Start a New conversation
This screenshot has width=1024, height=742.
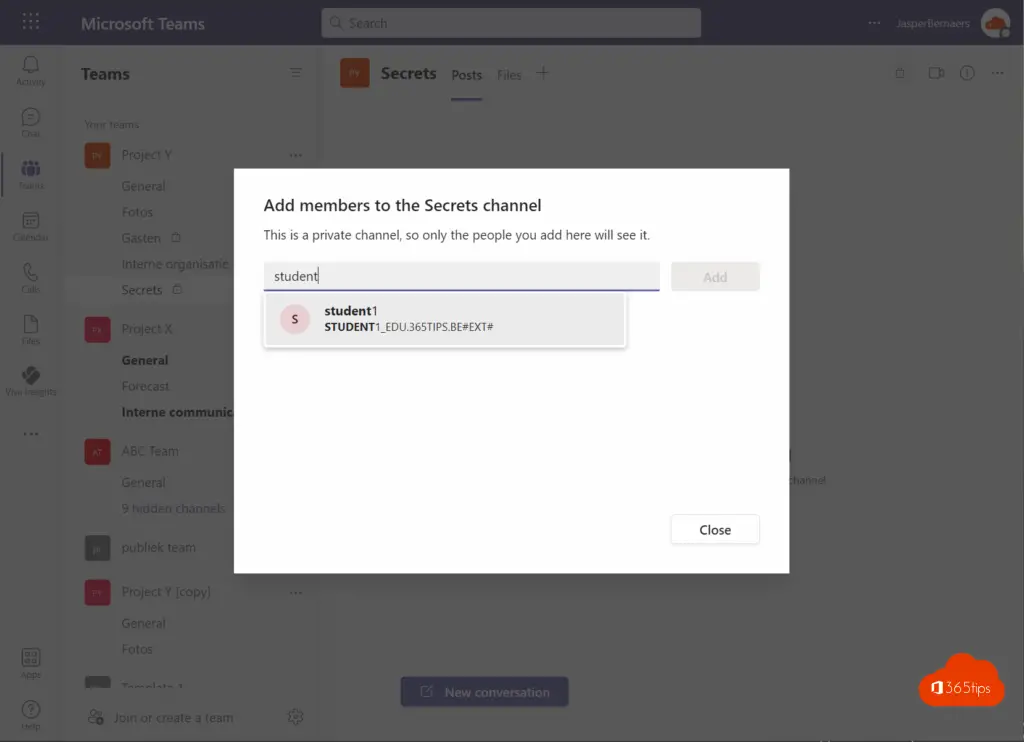coord(485,692)
